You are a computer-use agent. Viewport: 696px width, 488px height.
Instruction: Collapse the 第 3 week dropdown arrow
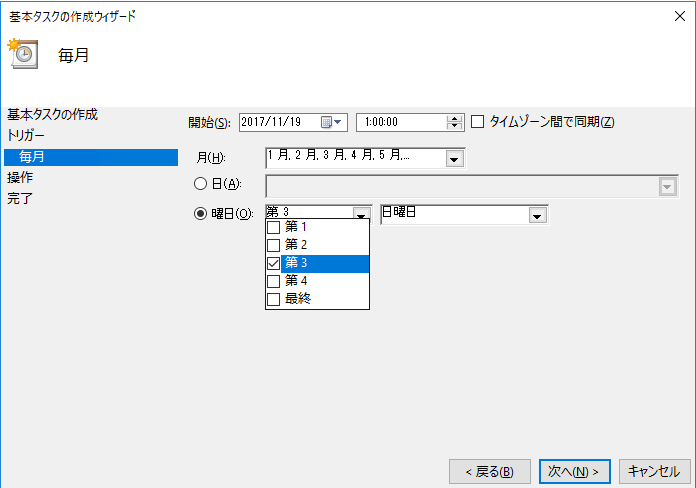(x=362, y=214)
